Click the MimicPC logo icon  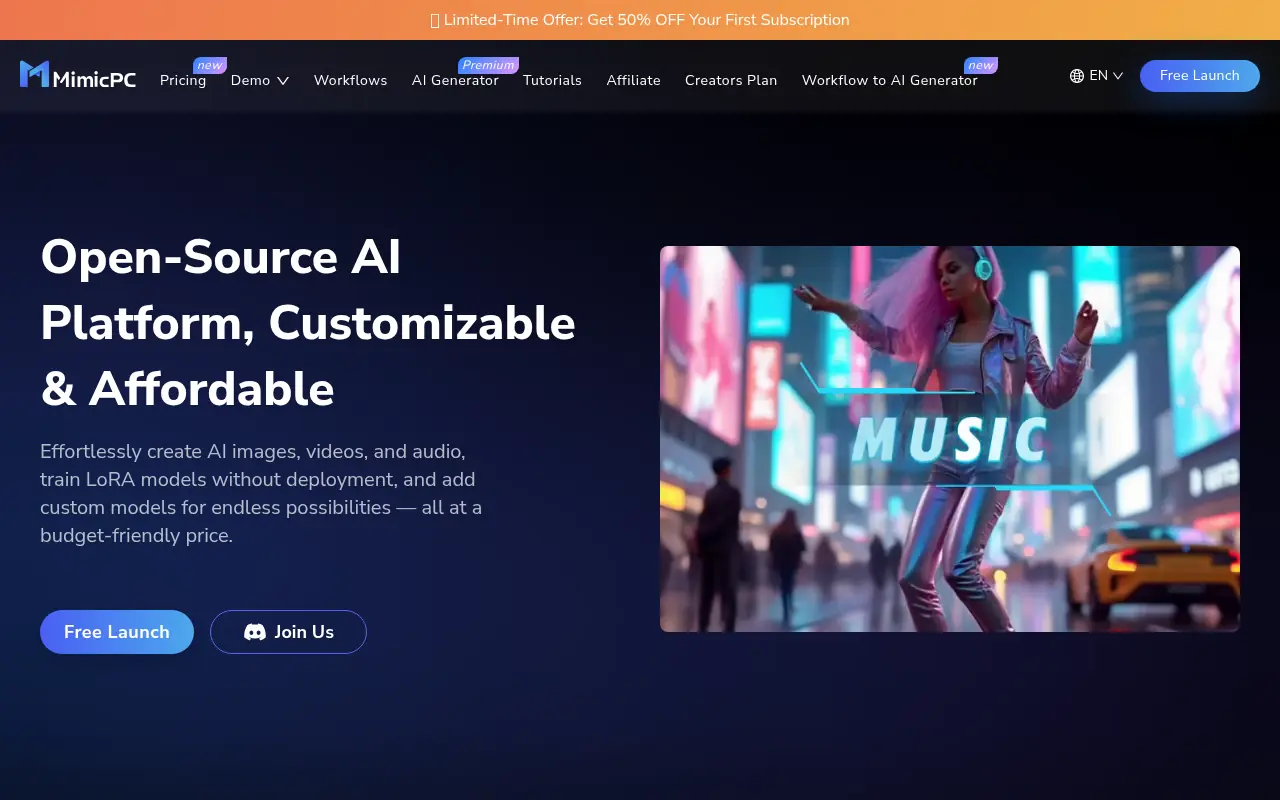(34, 74)
